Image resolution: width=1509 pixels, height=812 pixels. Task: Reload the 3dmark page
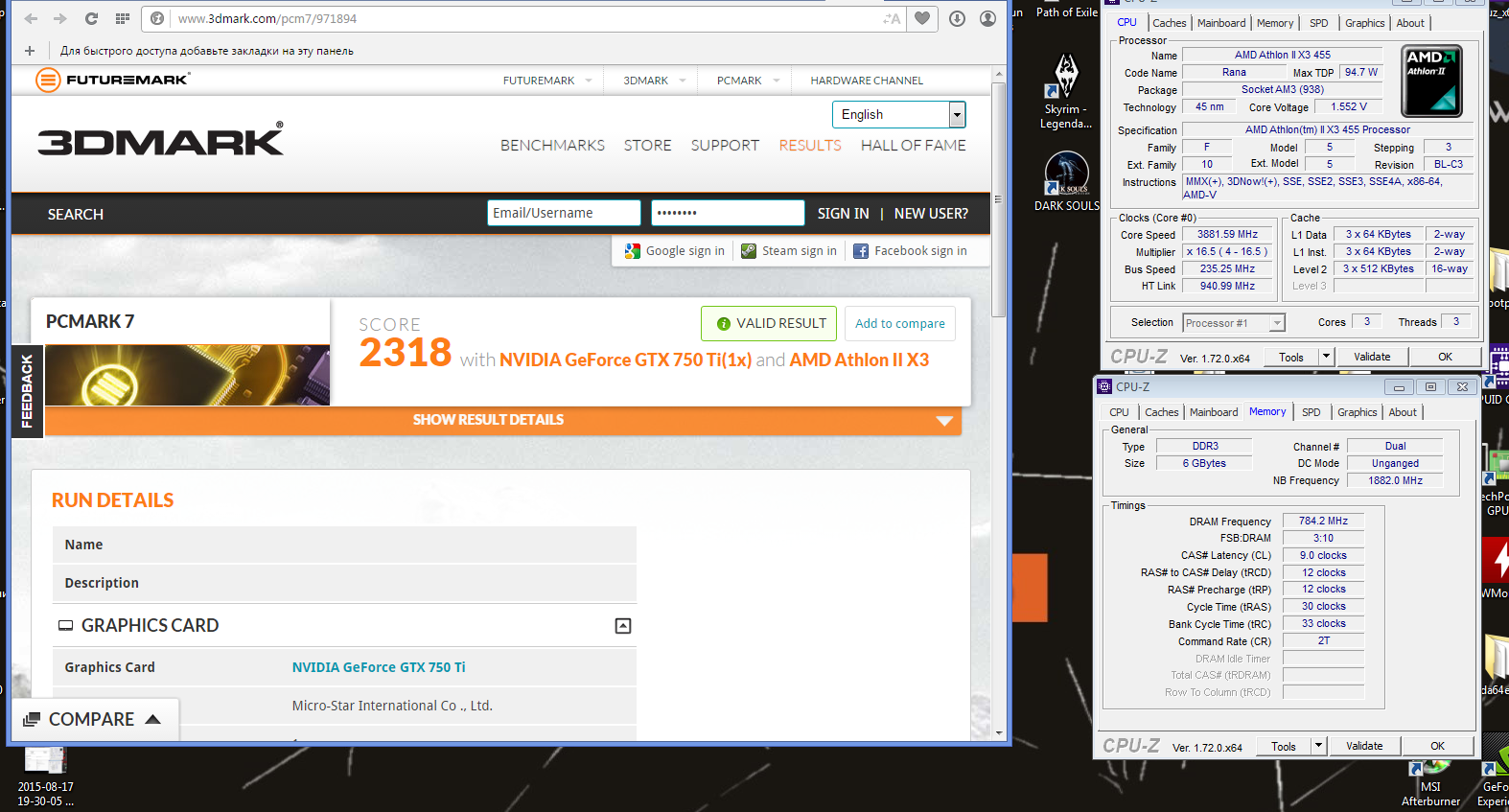tap(91, 18)
